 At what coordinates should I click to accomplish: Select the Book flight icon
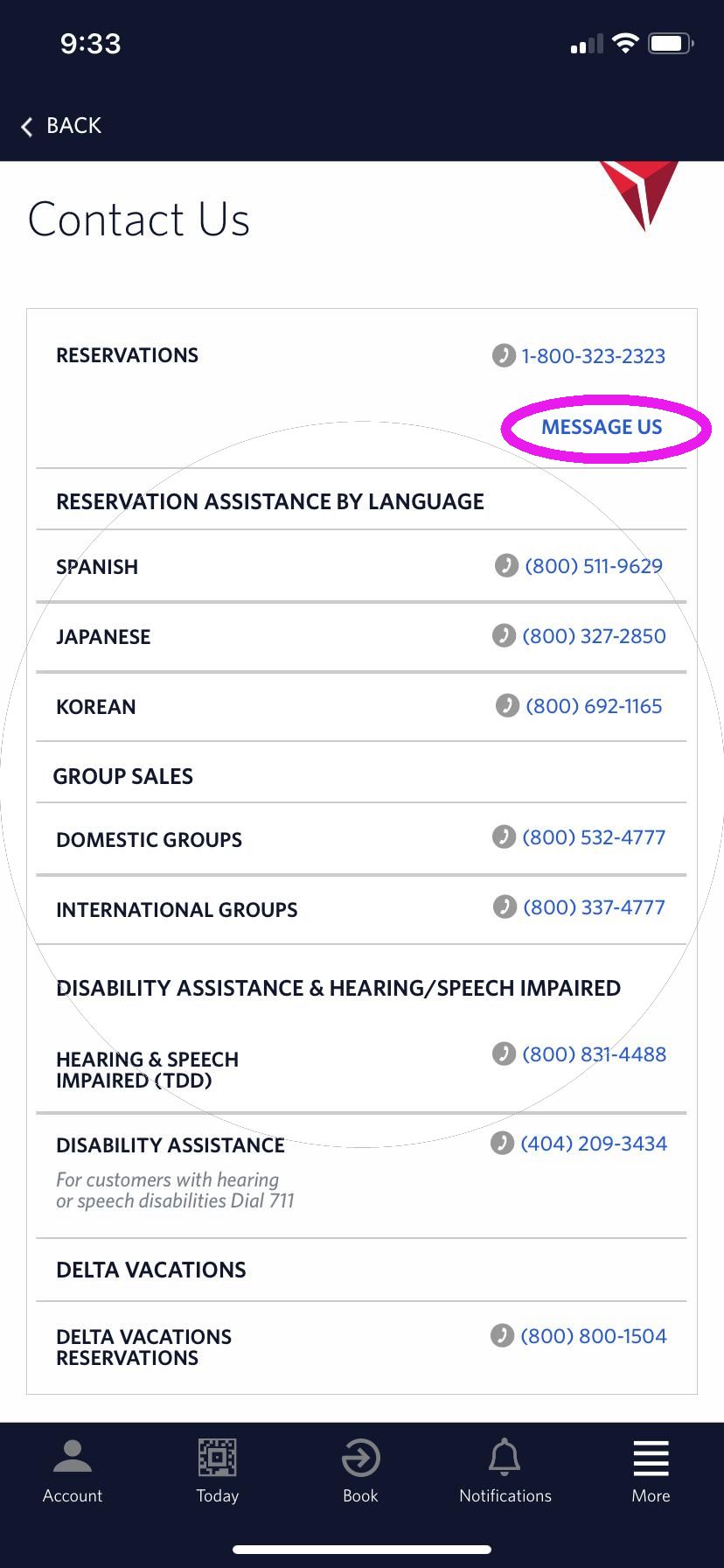360,1456
